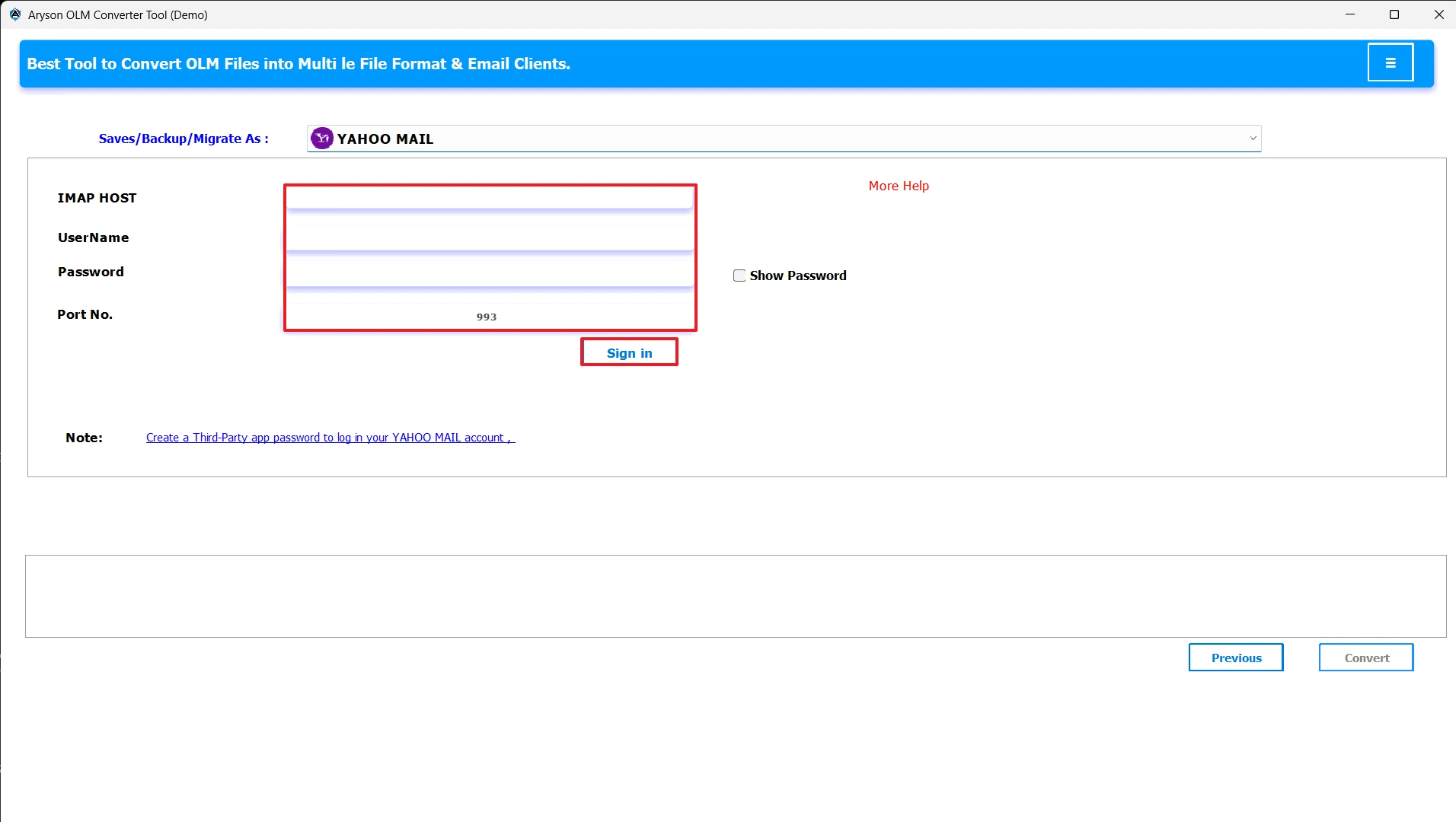Click inside the empty log area at bottom
1456x822 pixels.
click(731, 595)
